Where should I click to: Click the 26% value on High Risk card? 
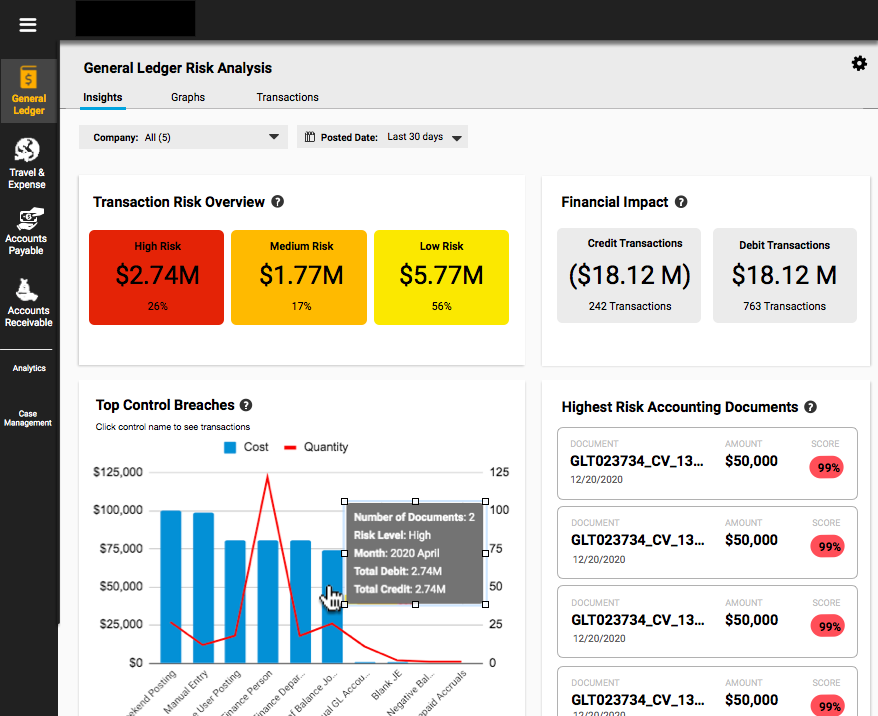(157, 306)
